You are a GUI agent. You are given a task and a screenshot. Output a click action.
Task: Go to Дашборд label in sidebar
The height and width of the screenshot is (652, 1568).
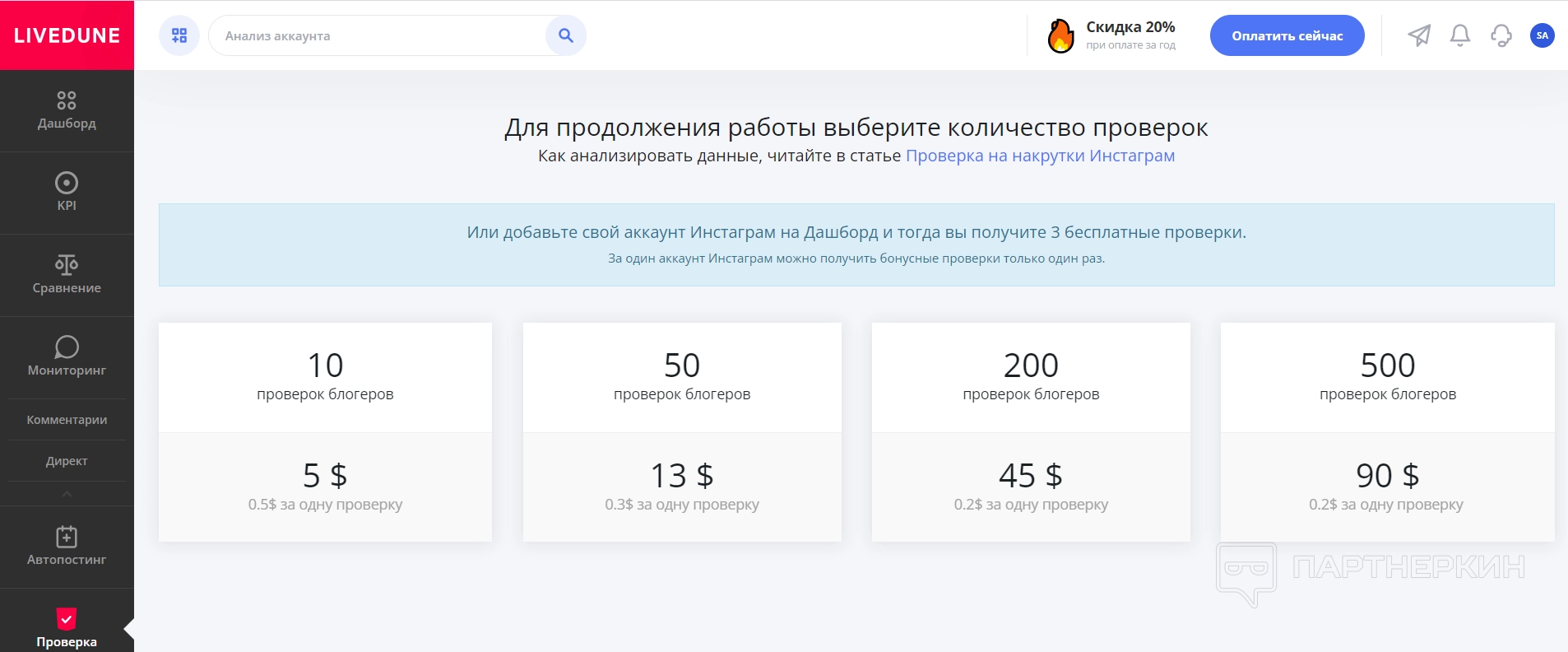(67, 123)
